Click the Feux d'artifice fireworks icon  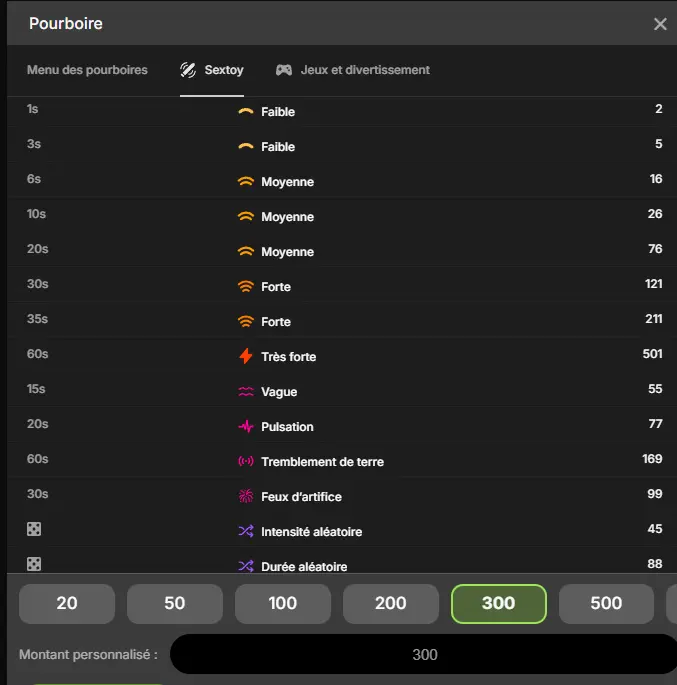coord(246,497)
